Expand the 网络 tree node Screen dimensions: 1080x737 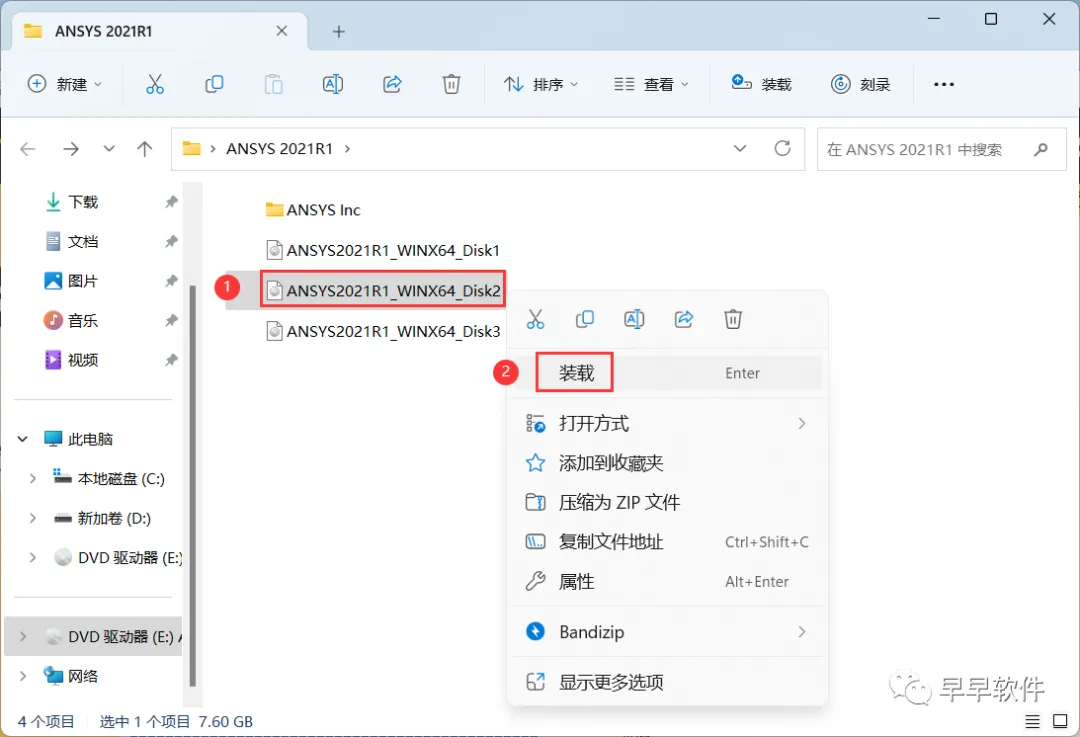23,676
